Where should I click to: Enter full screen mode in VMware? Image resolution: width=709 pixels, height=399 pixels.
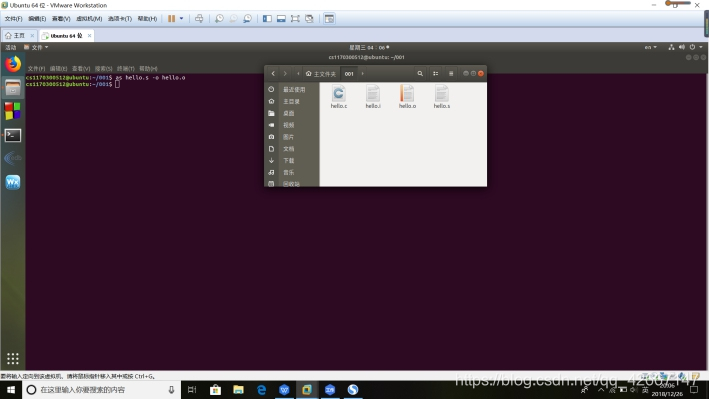[x=295, y=19]
